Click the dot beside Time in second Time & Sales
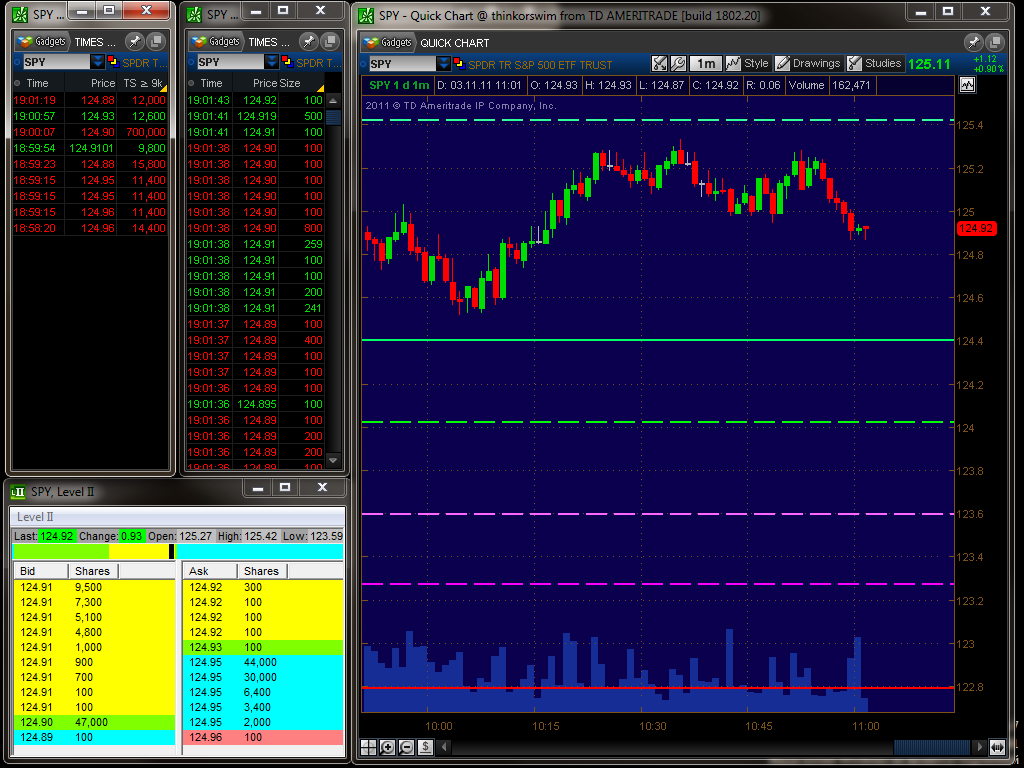This screenshot has width=1024, height=768. [x=191, y=83]
